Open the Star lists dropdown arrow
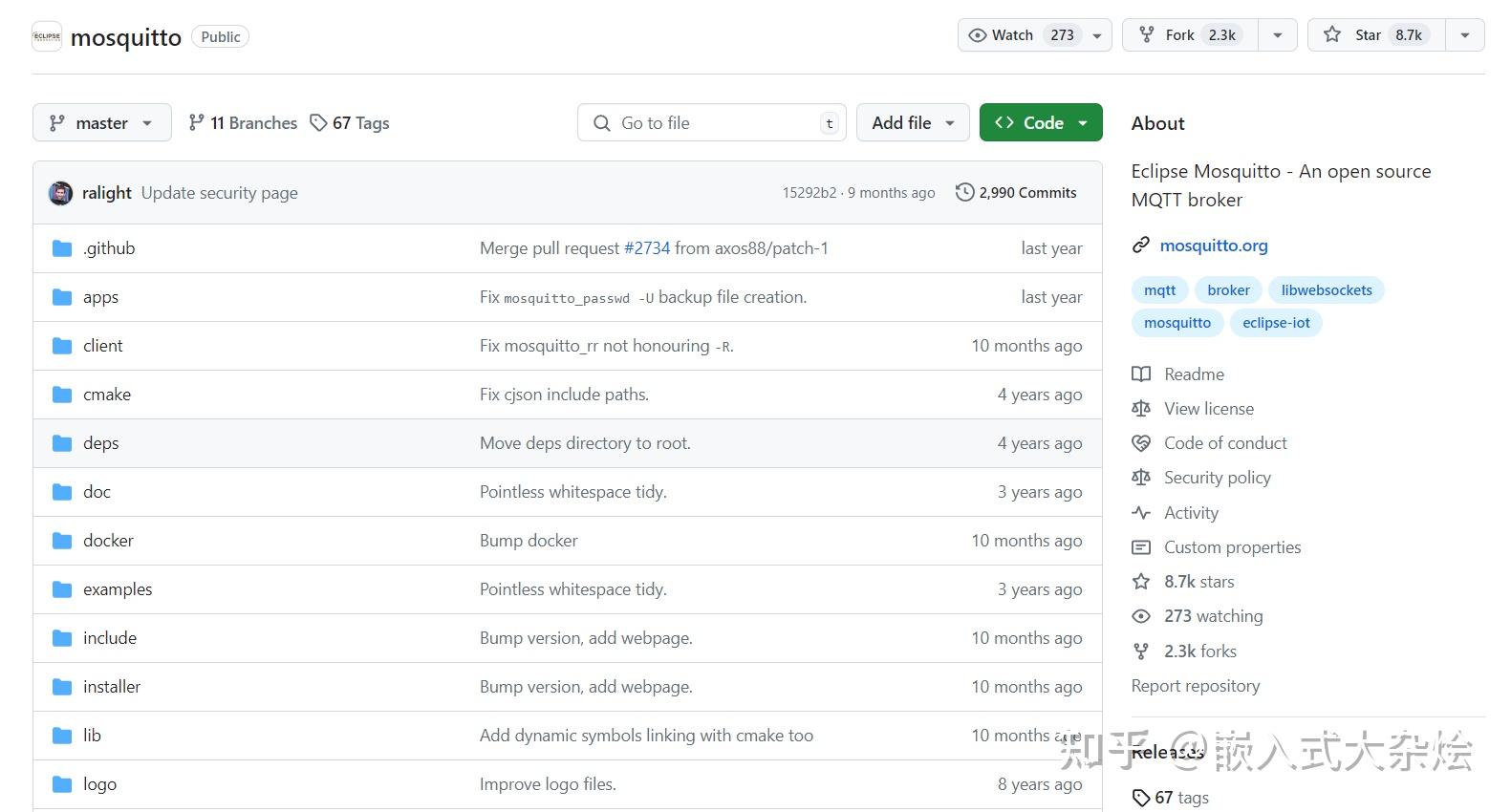Image resolution: width=1511 pixels, height=812 pixels. [x=1464, y=35]
